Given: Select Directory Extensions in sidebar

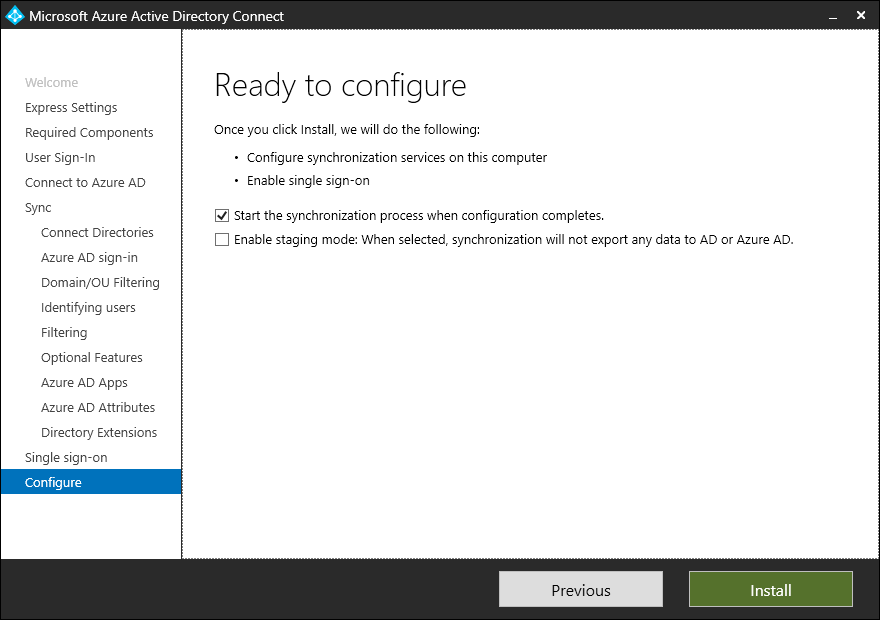Looking at the screenshot, I should point(99,433).
